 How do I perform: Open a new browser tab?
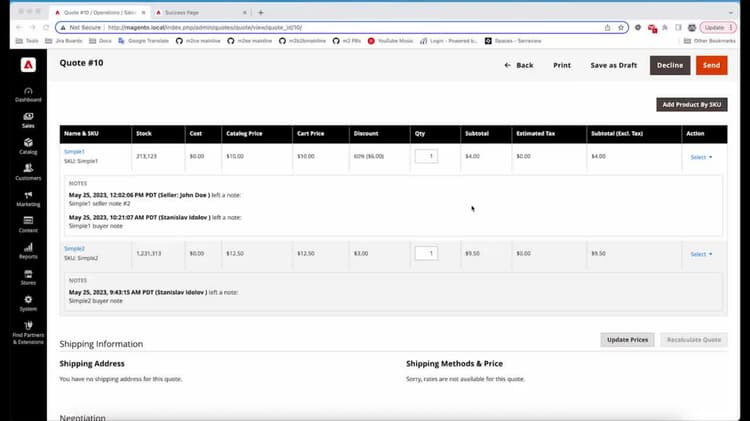coord(261,12)
